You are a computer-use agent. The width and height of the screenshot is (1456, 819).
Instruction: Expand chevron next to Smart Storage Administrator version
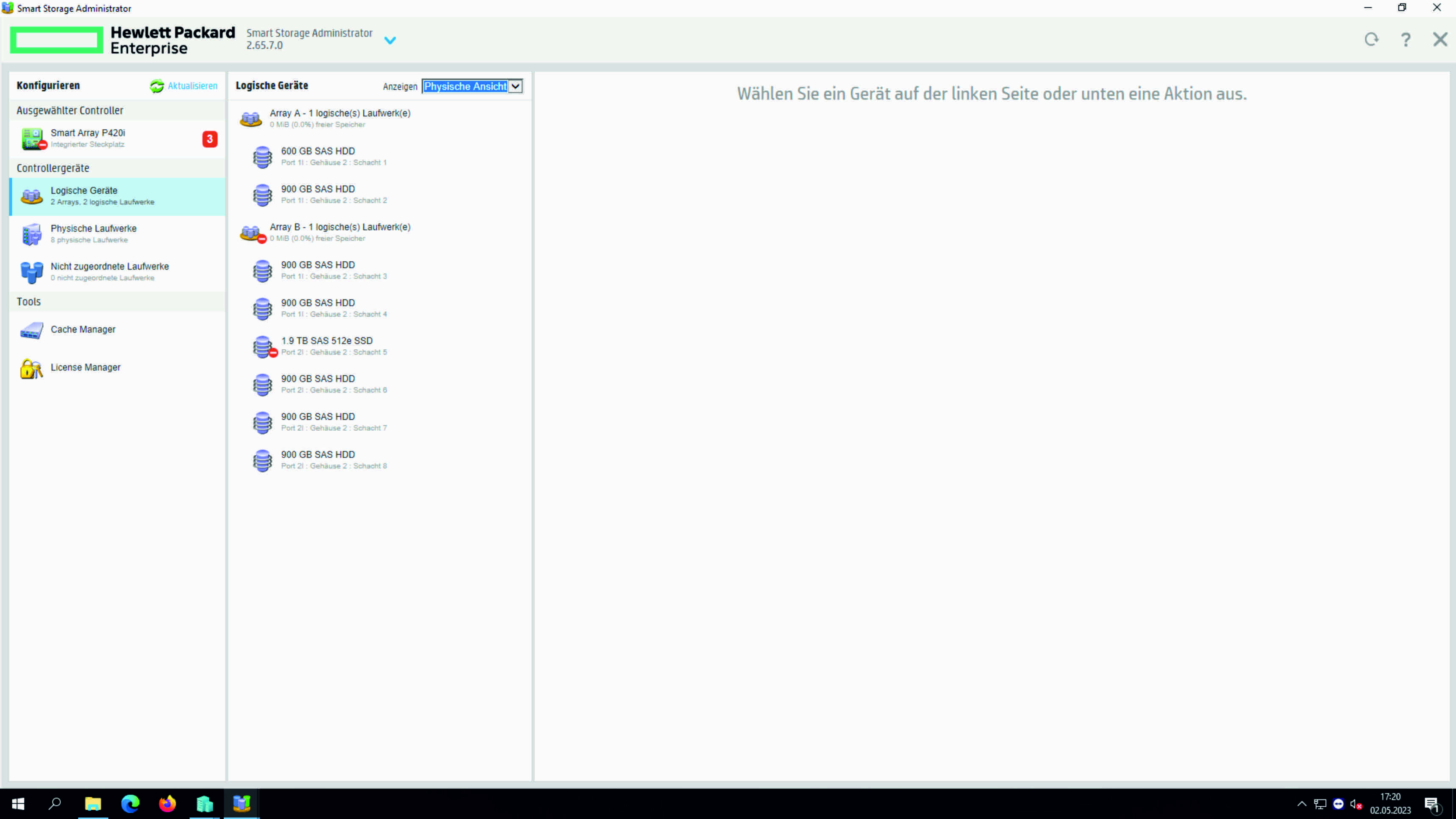tap(390, 41)
